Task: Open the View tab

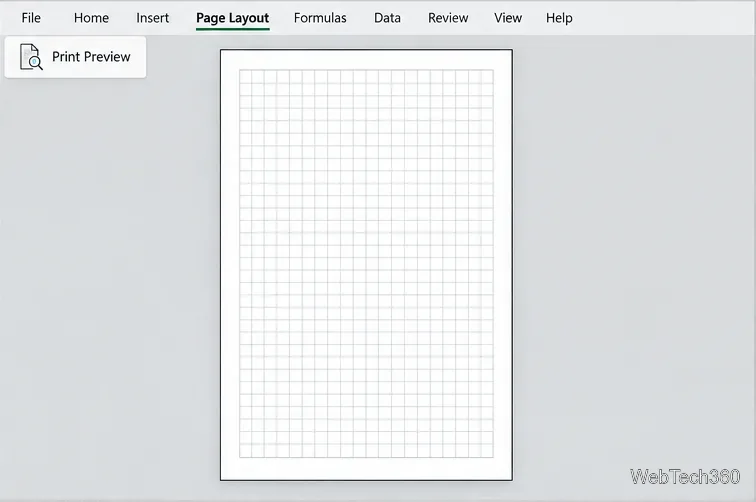Action: [508, 18]
